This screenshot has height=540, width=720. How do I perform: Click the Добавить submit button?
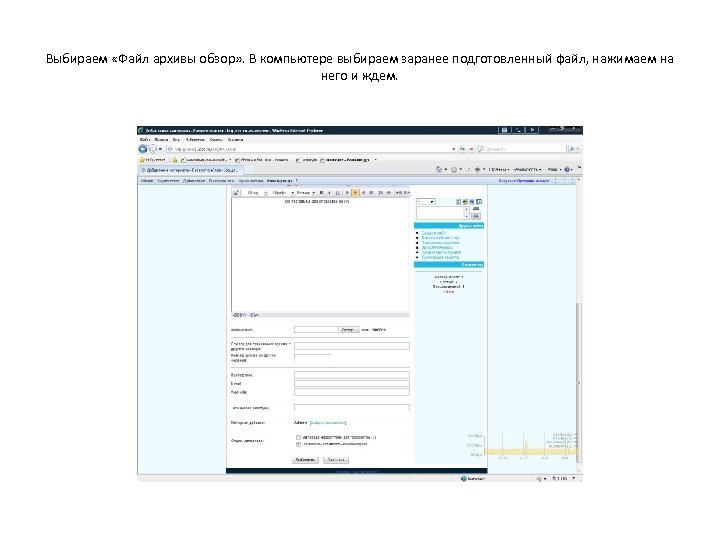coord(305,460)
